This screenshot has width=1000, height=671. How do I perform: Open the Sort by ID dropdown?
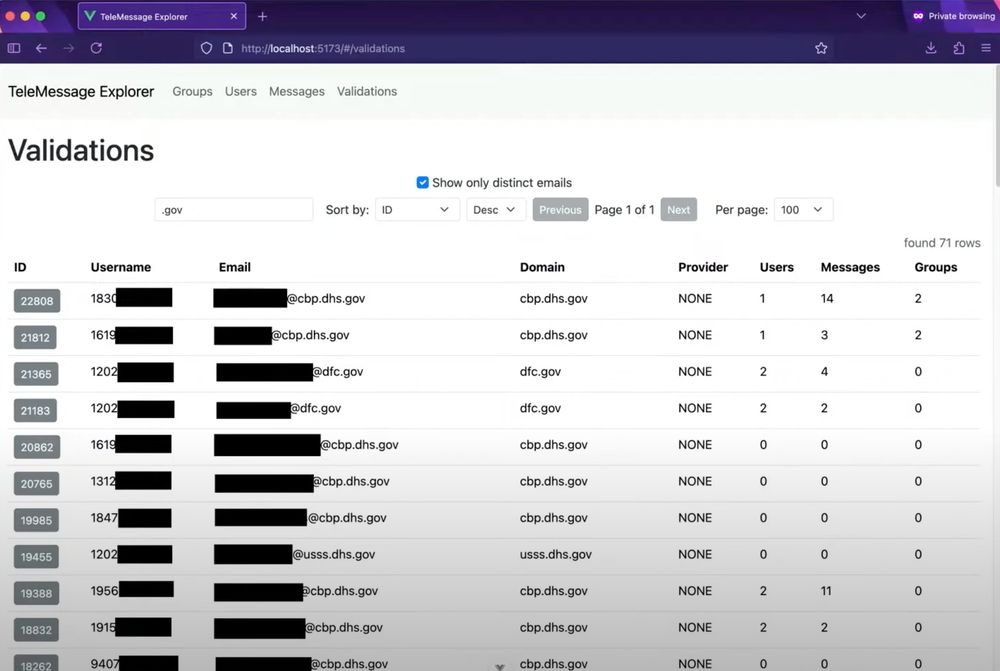click(417, 210)
